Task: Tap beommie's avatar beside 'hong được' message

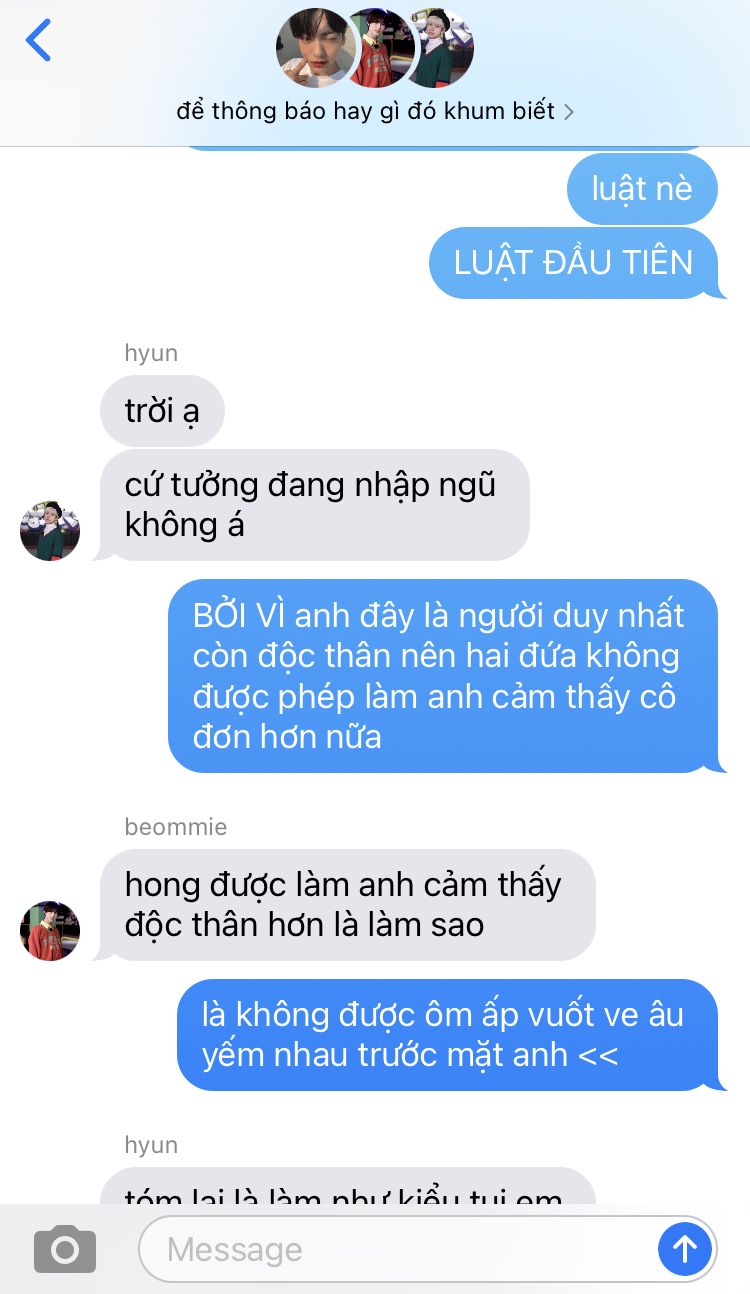Action: 50,931
